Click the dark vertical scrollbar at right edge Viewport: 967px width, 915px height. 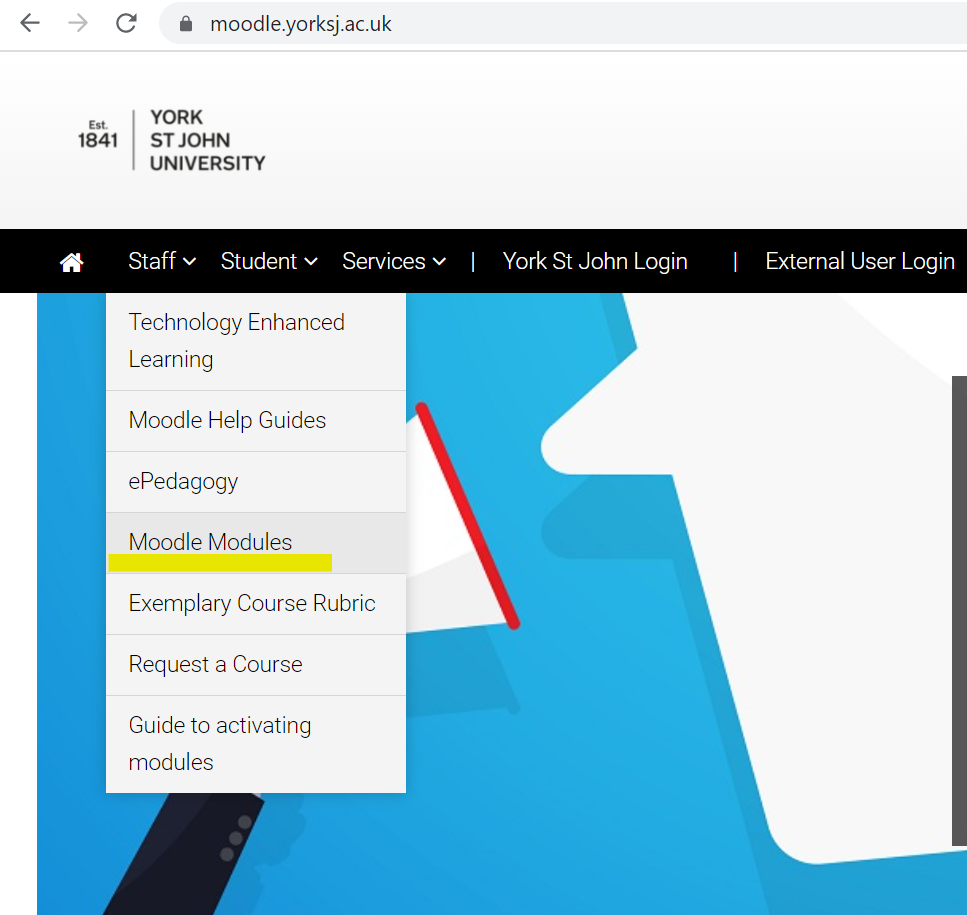pos(960,610)
